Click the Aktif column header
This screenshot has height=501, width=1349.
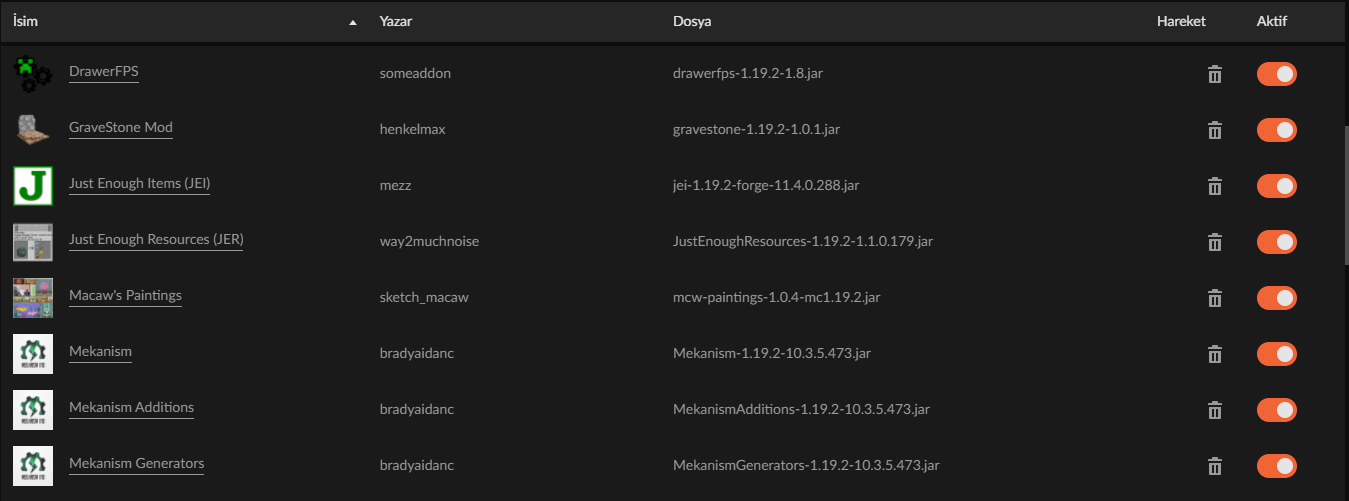1272,21
